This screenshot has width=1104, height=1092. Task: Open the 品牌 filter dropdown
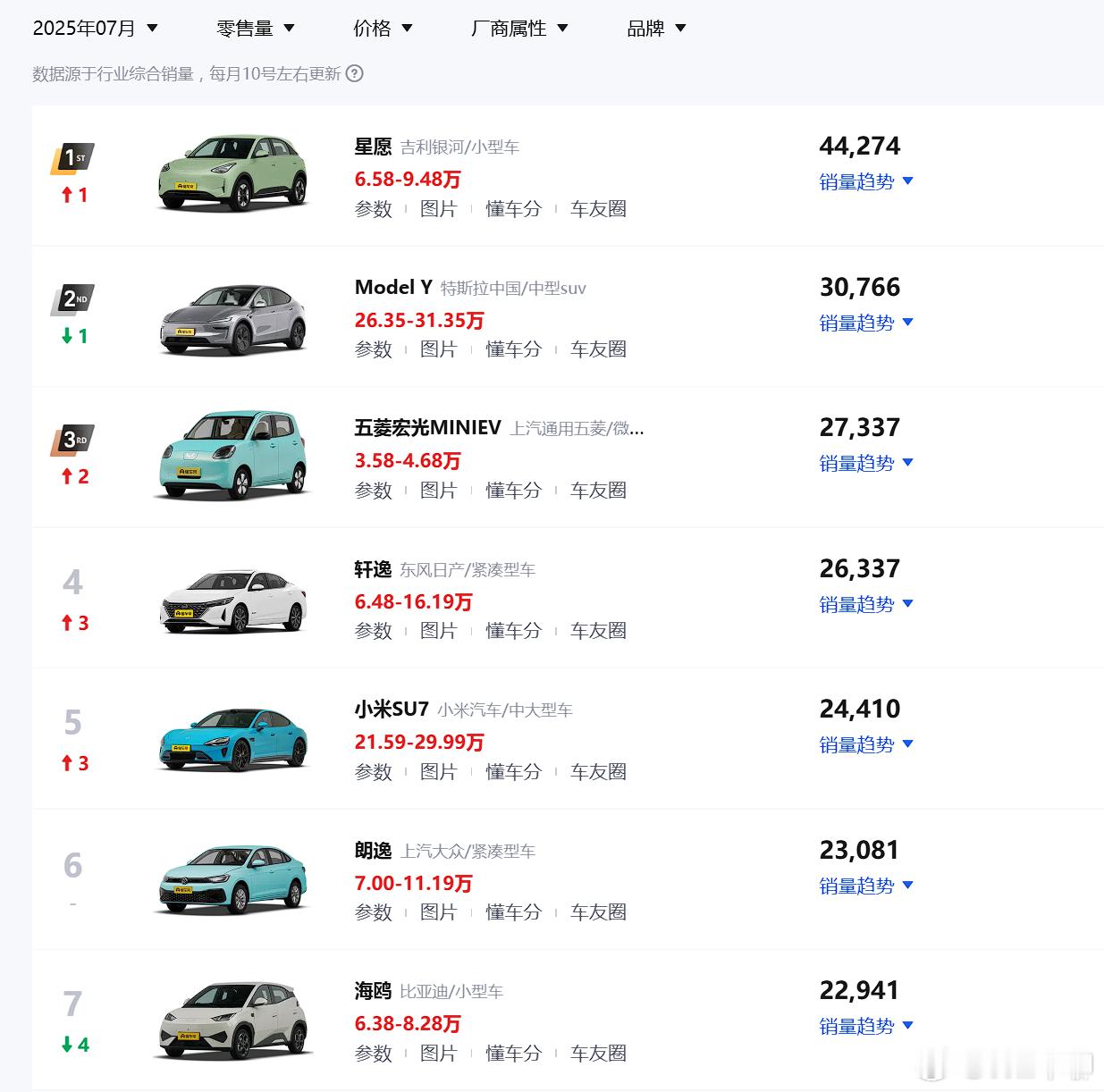[x=656, y=29]
